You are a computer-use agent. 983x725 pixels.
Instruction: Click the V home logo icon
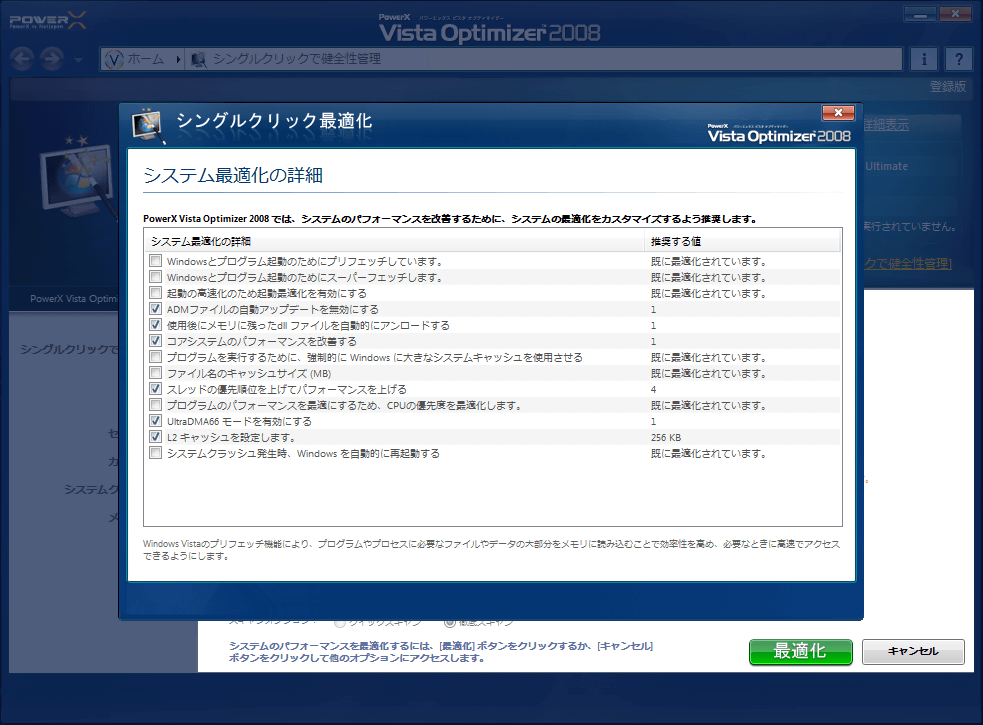[114, 60]
